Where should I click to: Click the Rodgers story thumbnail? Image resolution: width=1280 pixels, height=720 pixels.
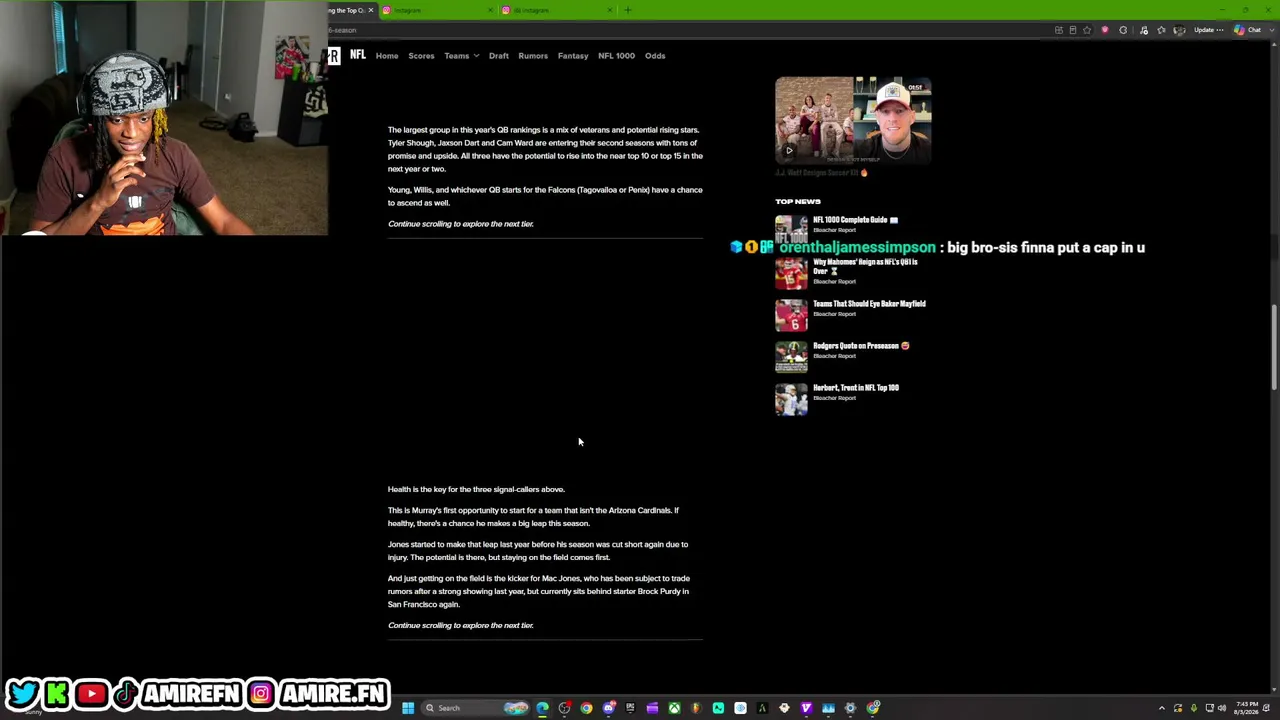791,357
